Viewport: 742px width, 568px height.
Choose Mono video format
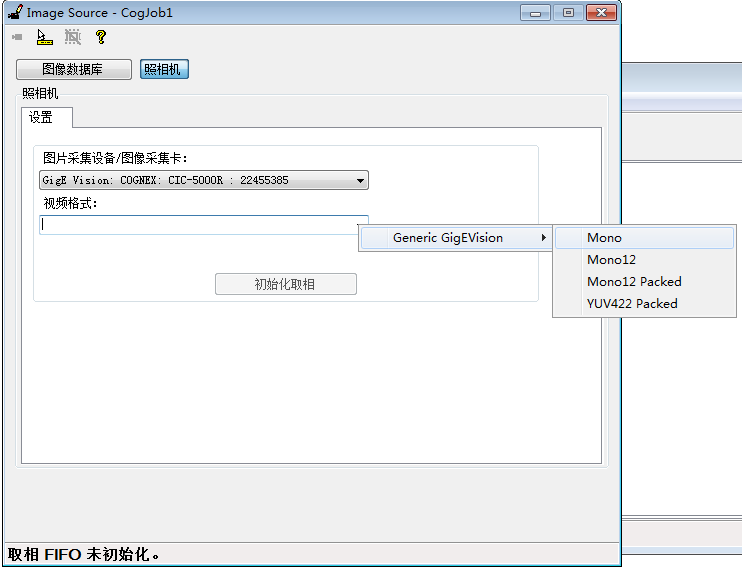(x=644, y=238)
